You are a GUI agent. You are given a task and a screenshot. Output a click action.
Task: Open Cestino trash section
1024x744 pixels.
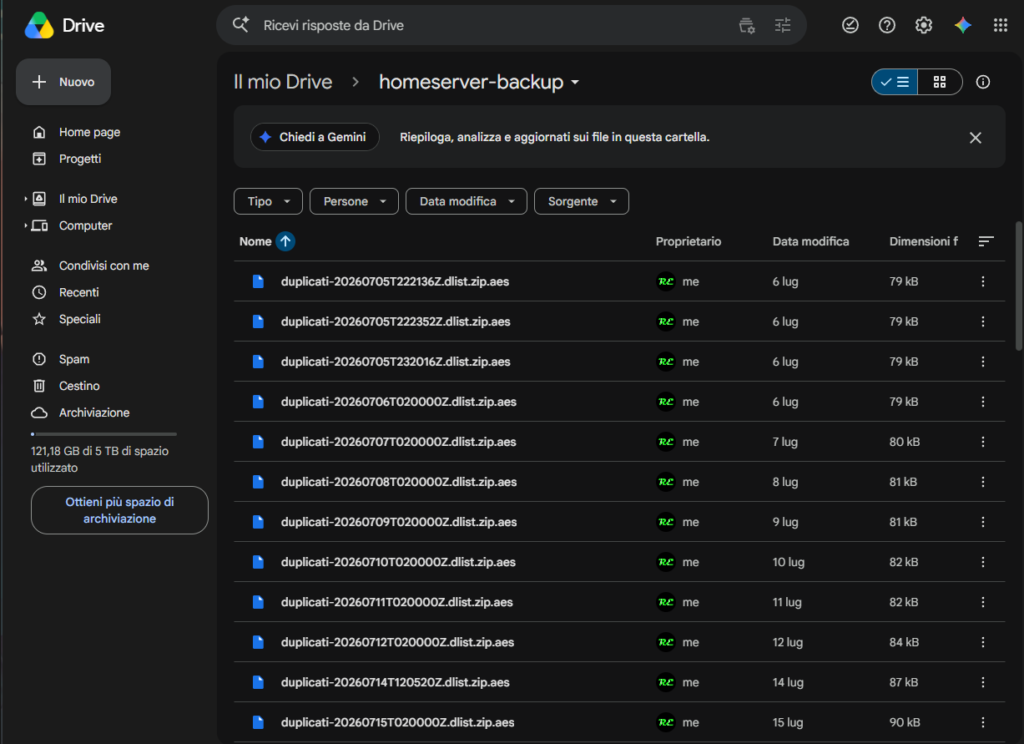(x=79, y=385)
